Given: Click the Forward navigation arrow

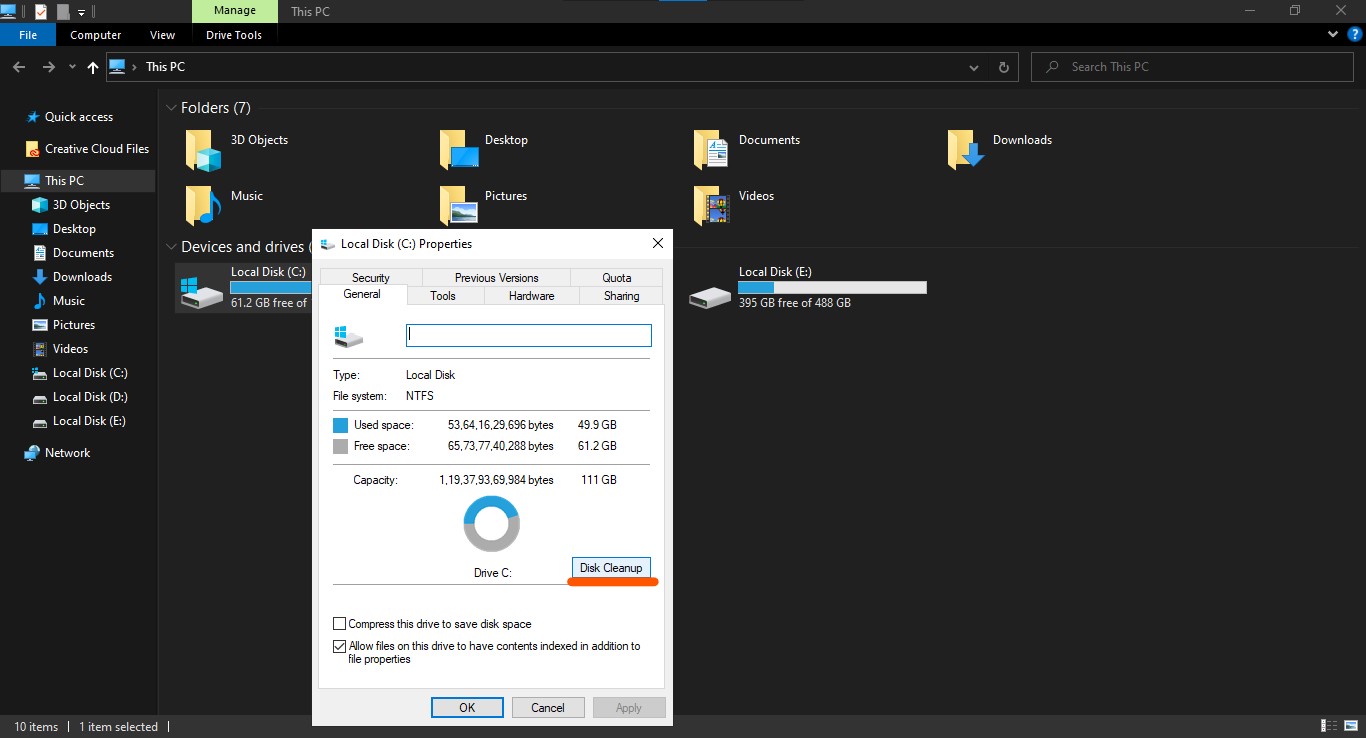Looking at the screenshot, I should pyautogui.click(x=48, y=67).
